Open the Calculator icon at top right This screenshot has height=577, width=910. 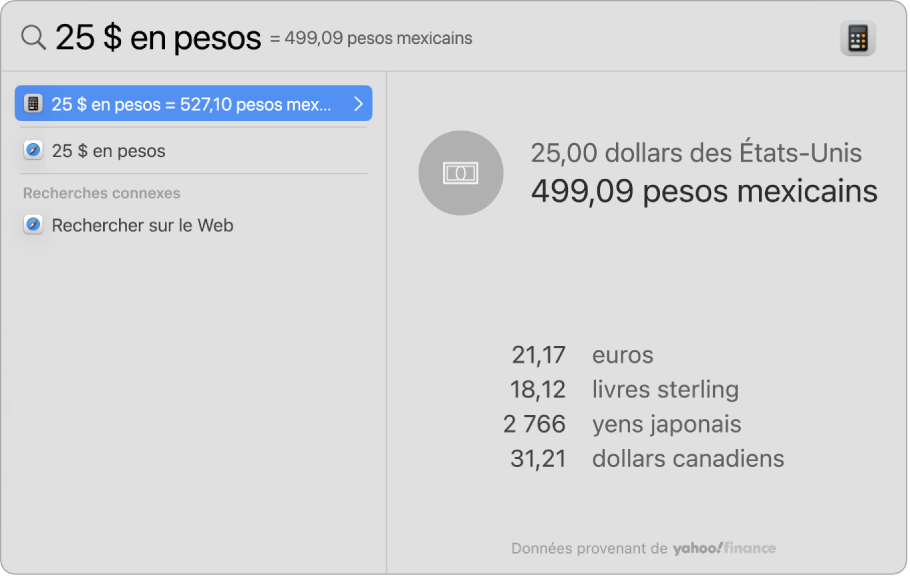858,36
